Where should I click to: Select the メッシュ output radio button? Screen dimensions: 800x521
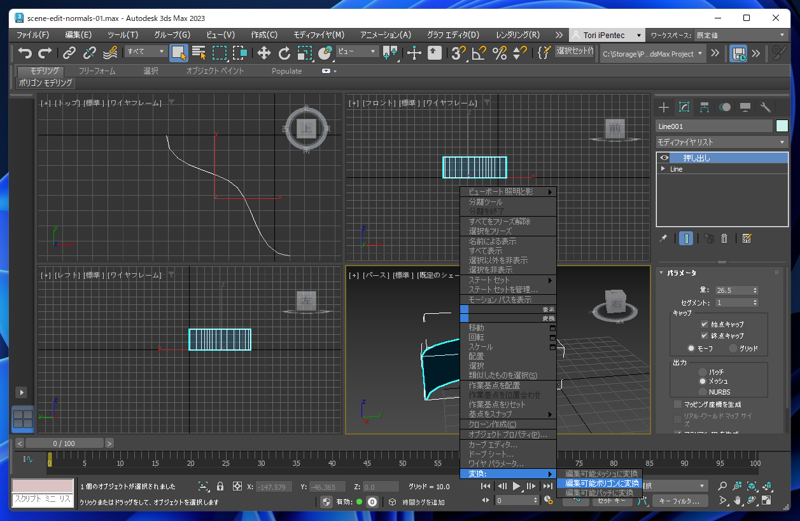click(x=702, y=381)
